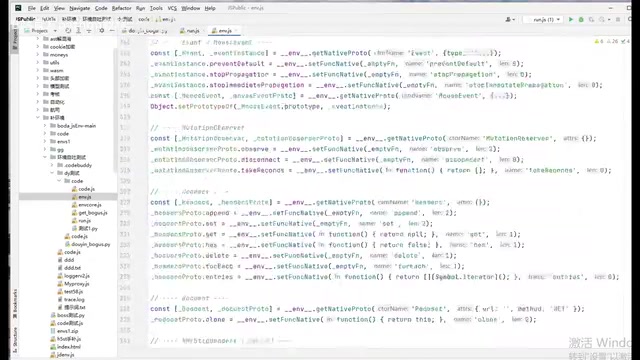Hide the Project panel with minus icon

[112, 31]
